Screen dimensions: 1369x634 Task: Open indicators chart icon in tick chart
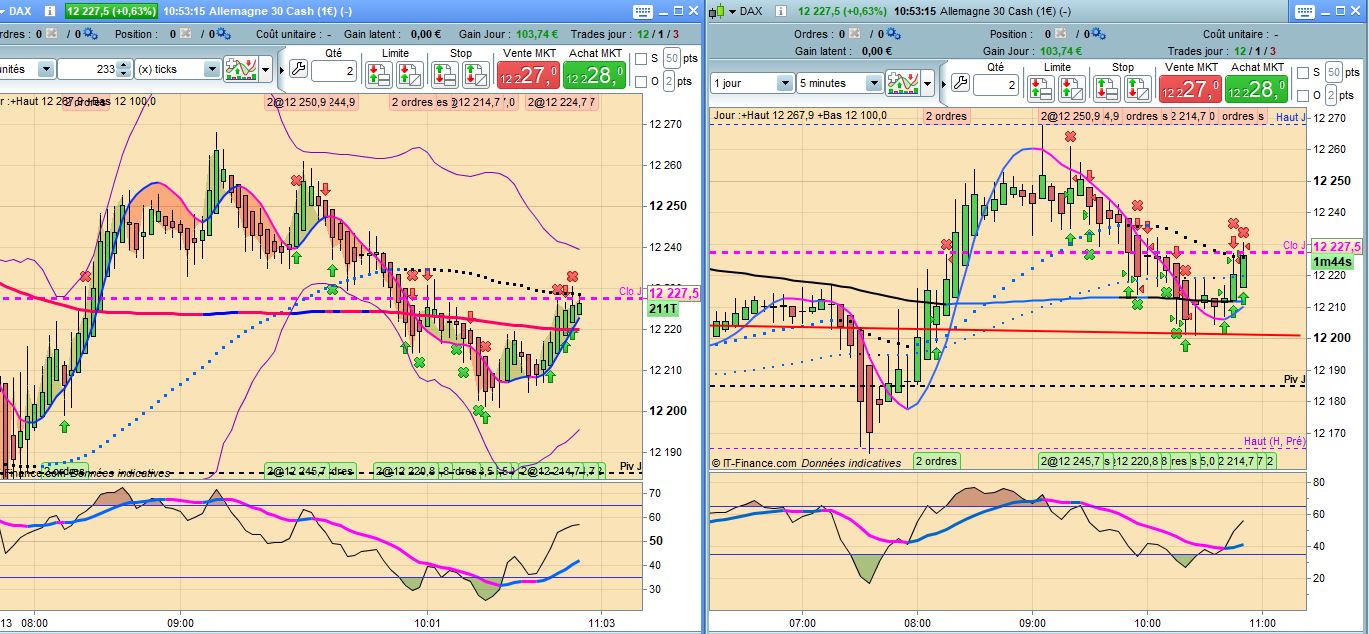241,69
